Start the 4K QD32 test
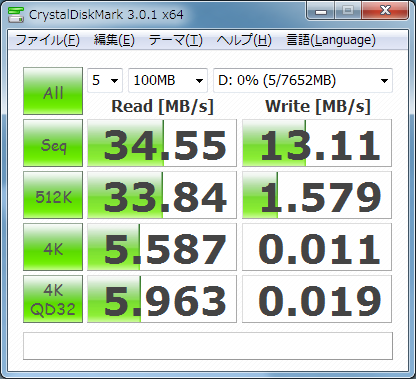This screenshot has width=416, height=379. (x=53, y=299)
